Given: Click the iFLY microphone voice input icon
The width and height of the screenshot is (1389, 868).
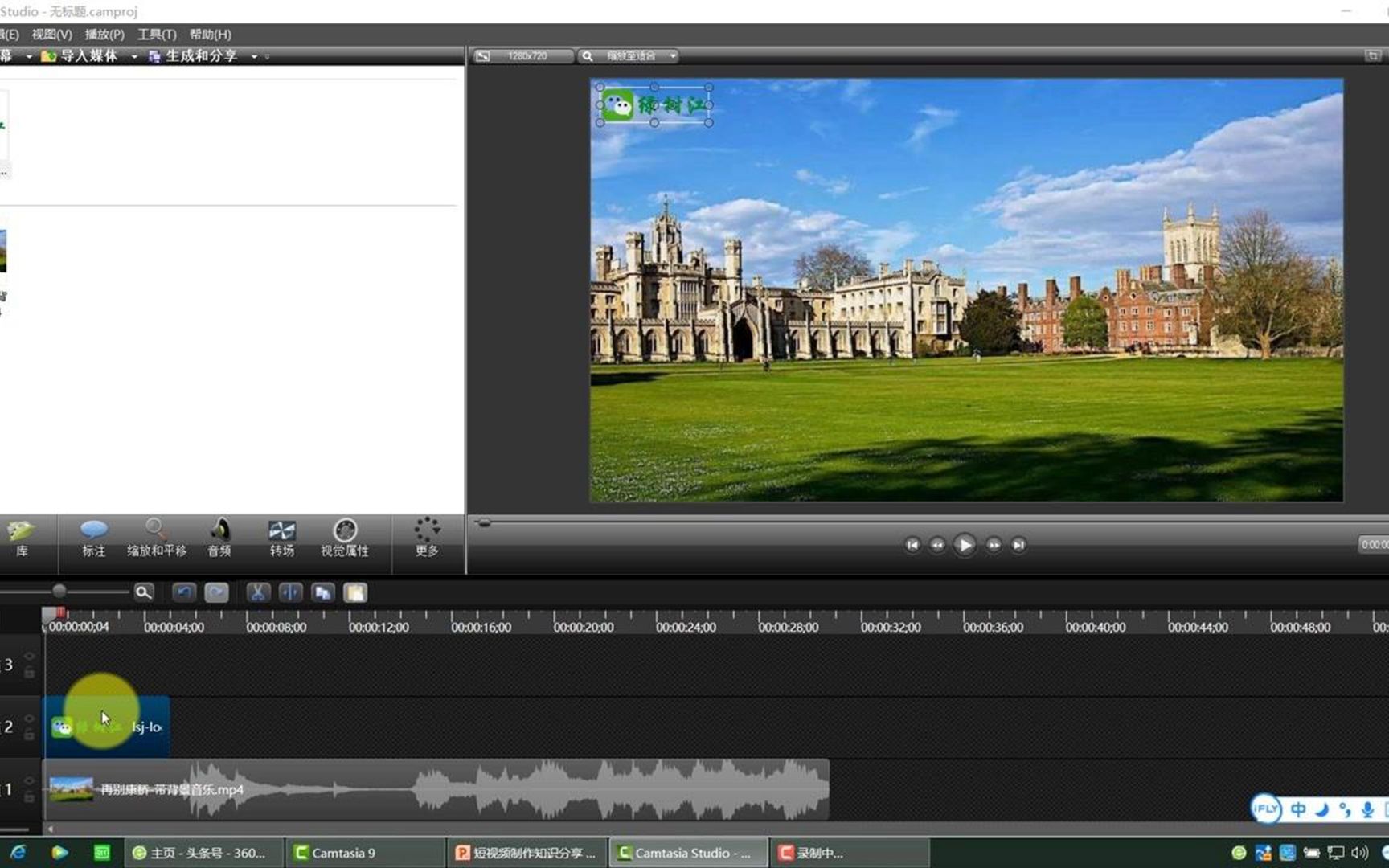Looking at the screenshot, I should [1367, 809].
